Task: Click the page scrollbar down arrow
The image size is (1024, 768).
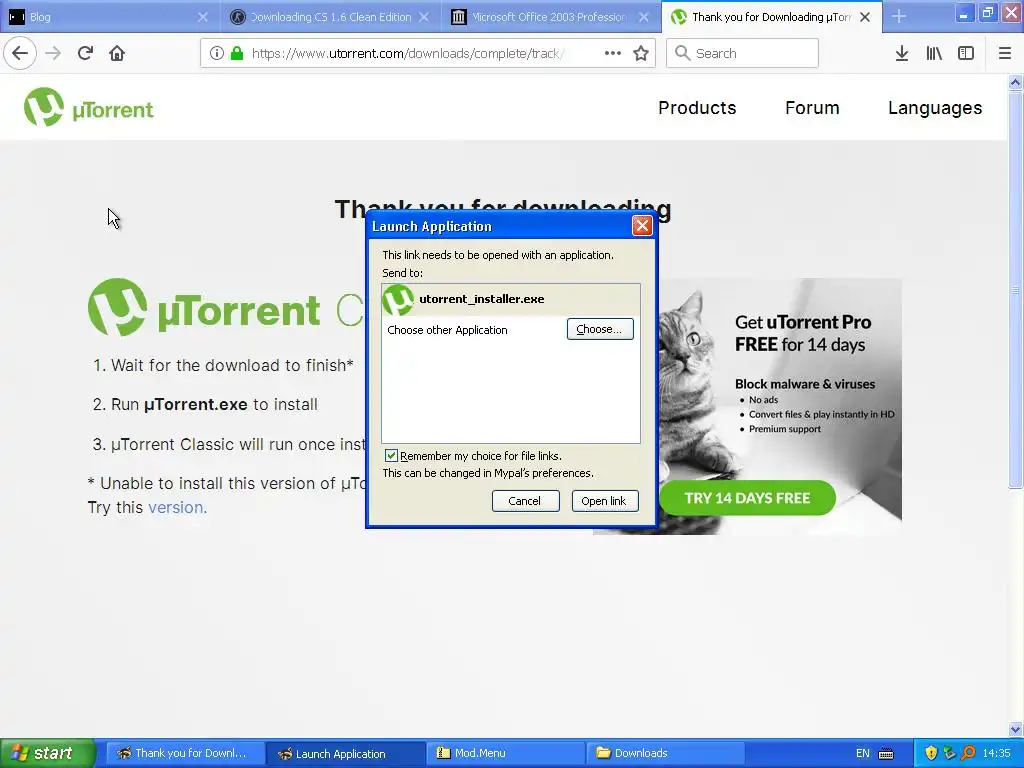Action: [x=1015, y=729]
